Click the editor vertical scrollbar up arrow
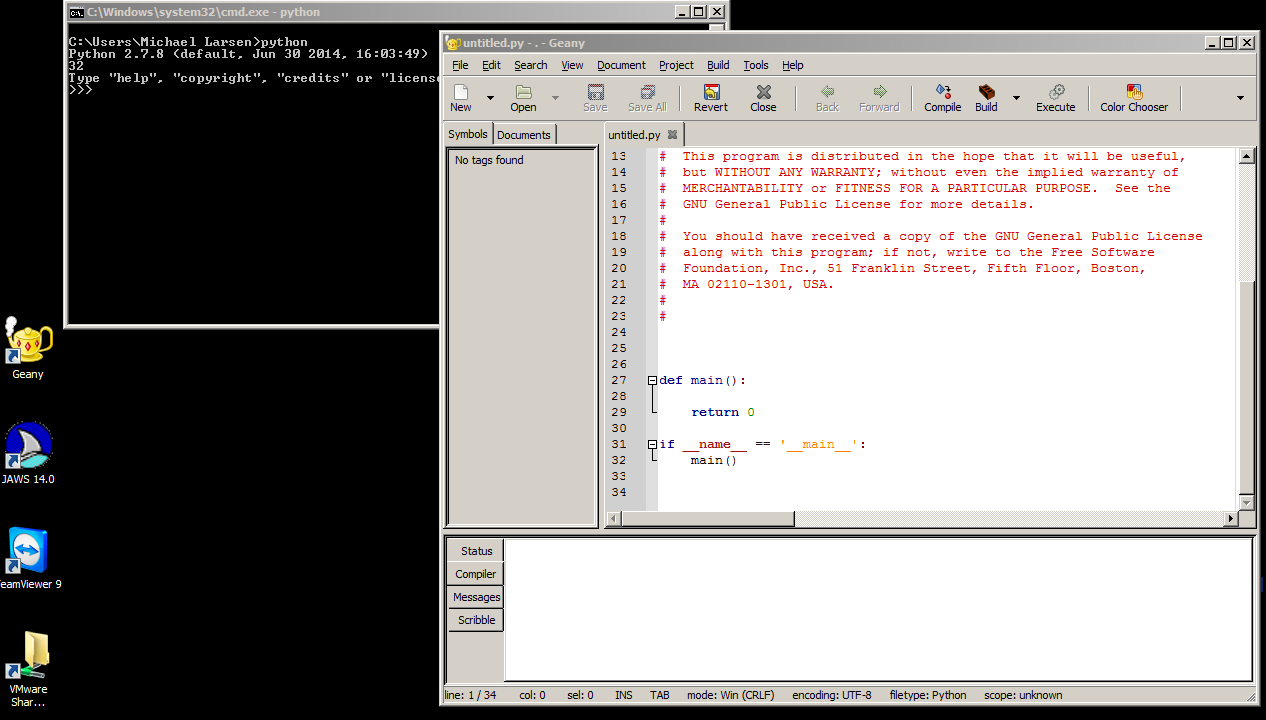 [1246, 156]
